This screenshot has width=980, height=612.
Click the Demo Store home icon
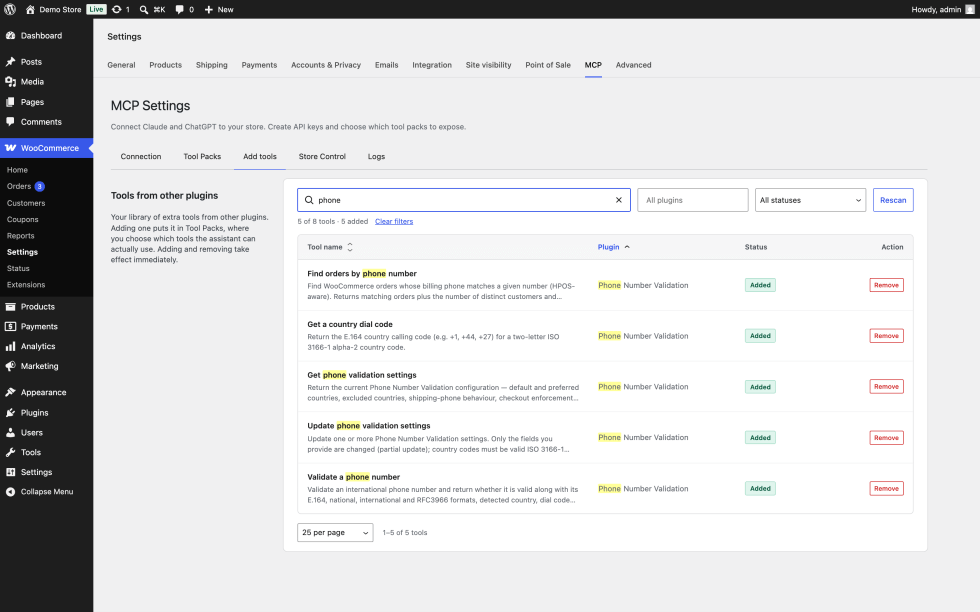[30, 9]
